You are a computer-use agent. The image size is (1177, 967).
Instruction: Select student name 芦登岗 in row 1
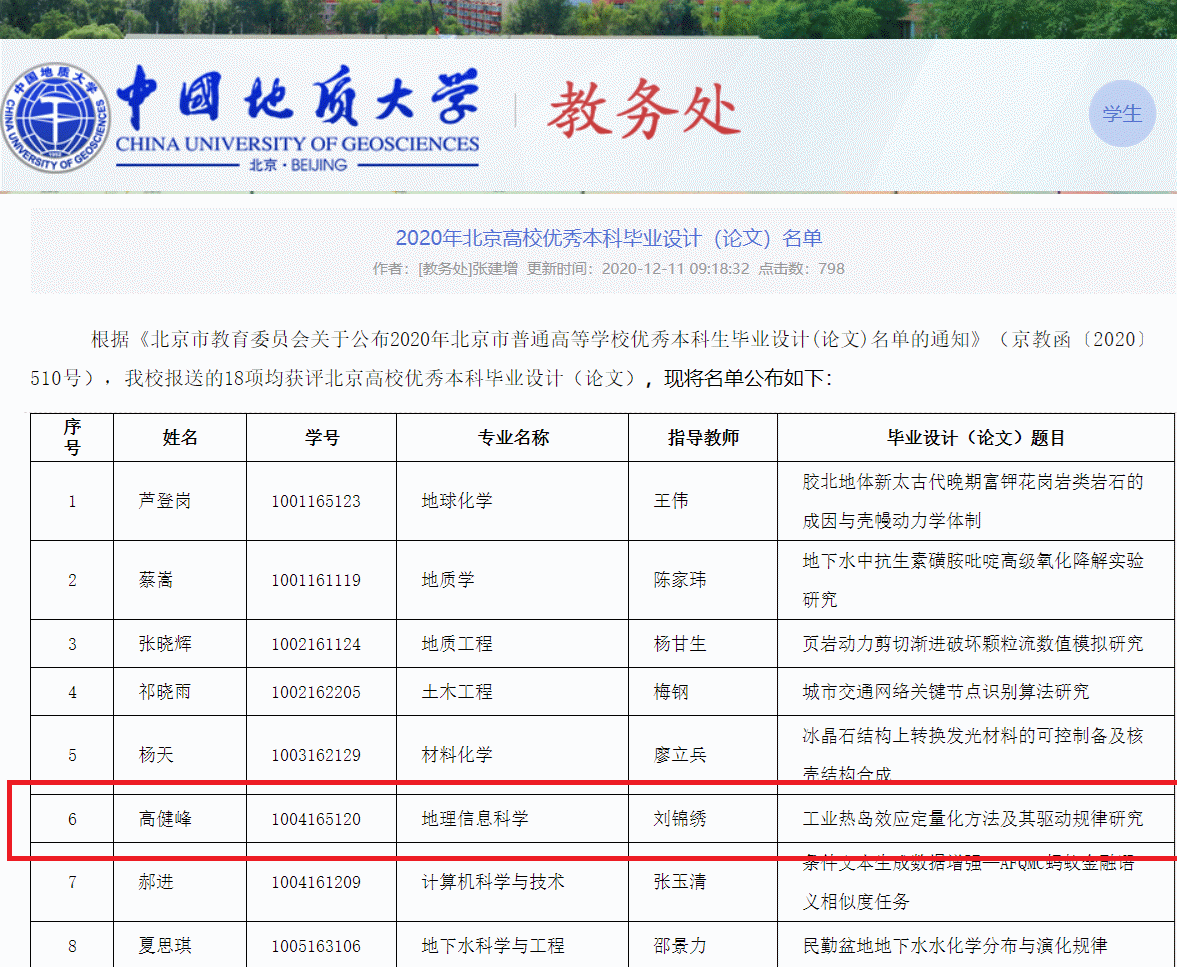pos(164,500)
